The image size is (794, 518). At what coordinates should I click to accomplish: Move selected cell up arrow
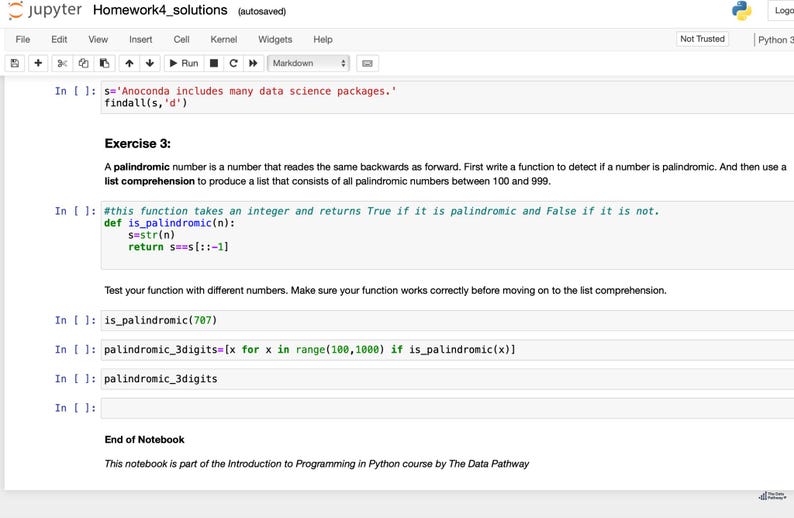(129, 63)
